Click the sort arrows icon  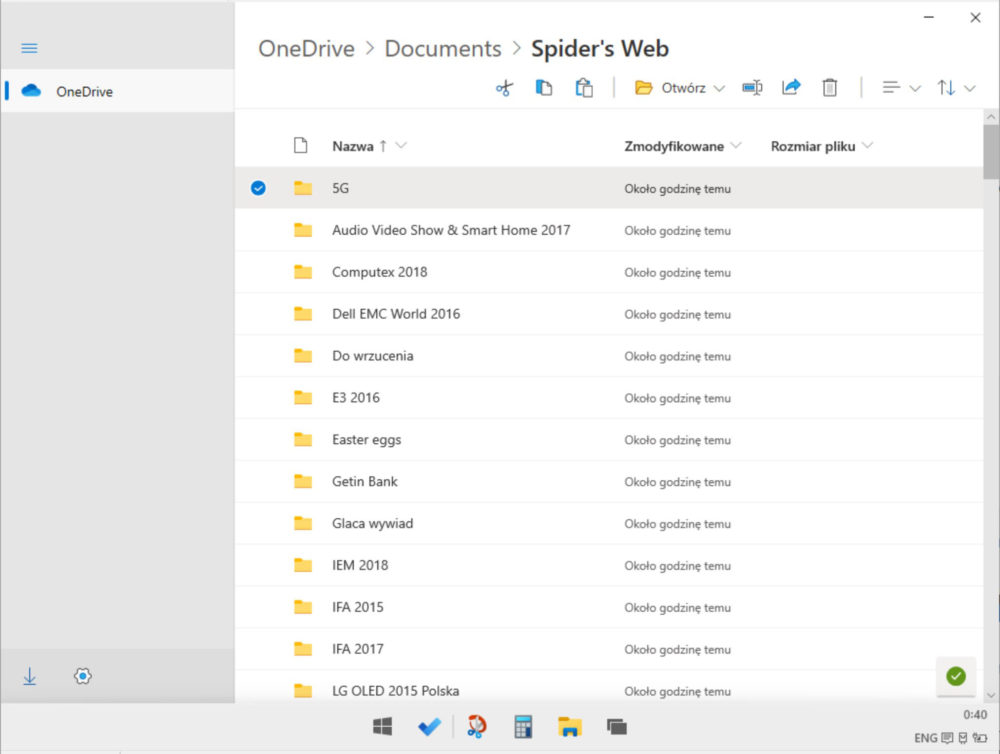[x=946, y=88]
